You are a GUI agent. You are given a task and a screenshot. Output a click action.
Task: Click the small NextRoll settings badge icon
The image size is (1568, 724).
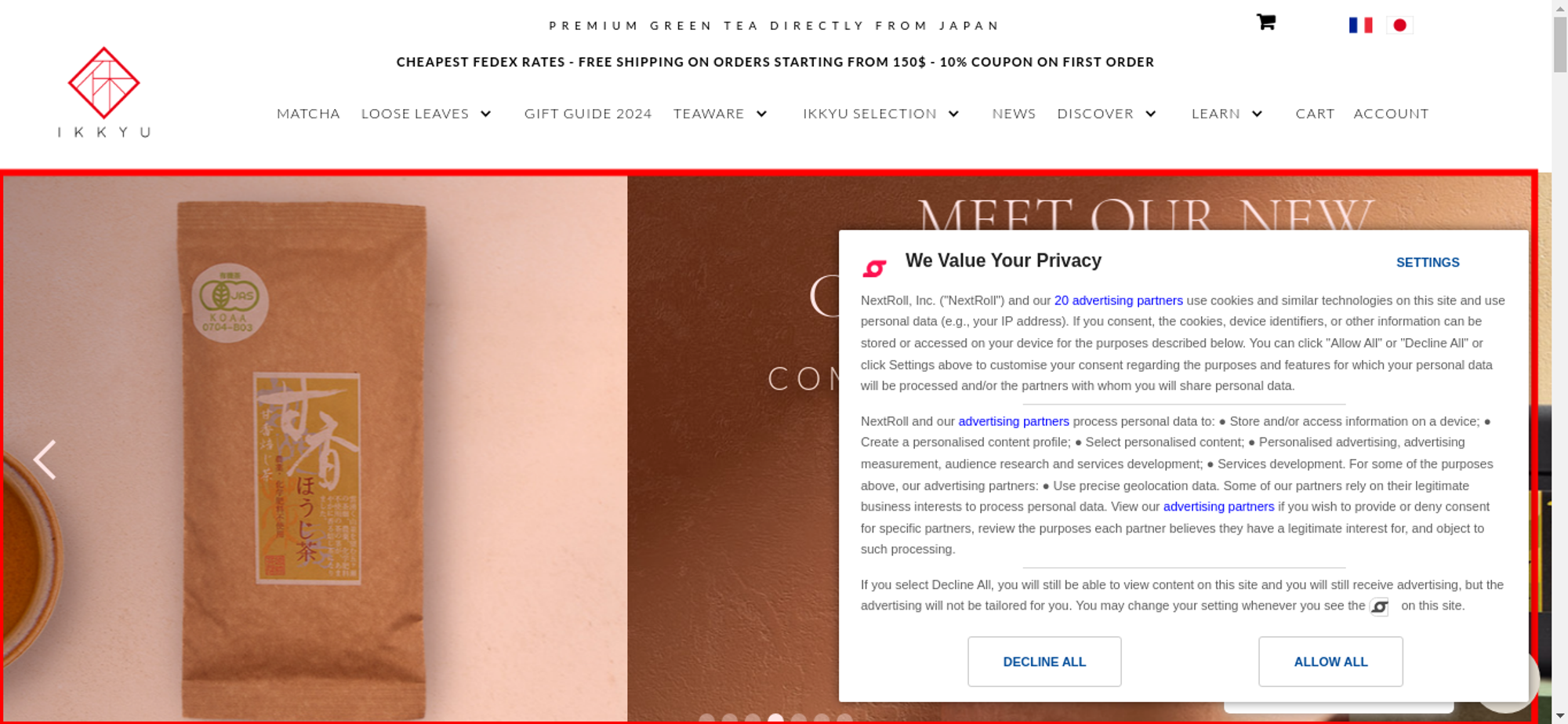click(x=1379, y=606)
